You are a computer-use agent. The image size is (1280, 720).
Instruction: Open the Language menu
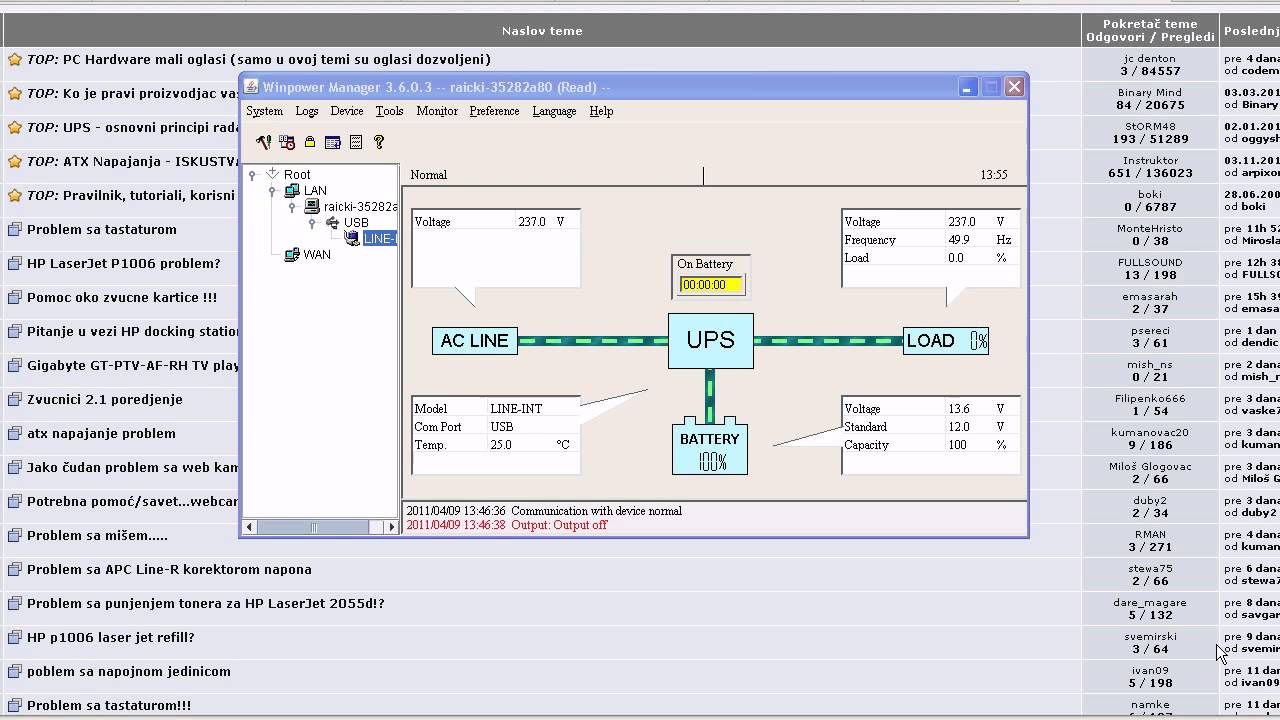[554, 111]
